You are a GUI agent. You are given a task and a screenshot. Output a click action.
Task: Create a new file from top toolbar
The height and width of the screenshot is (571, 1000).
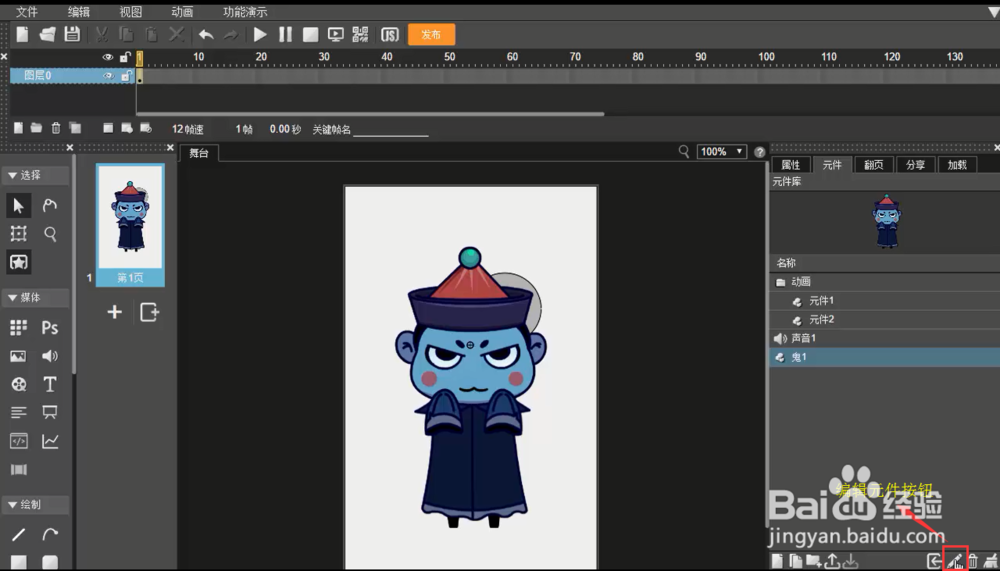click(22, 34)
